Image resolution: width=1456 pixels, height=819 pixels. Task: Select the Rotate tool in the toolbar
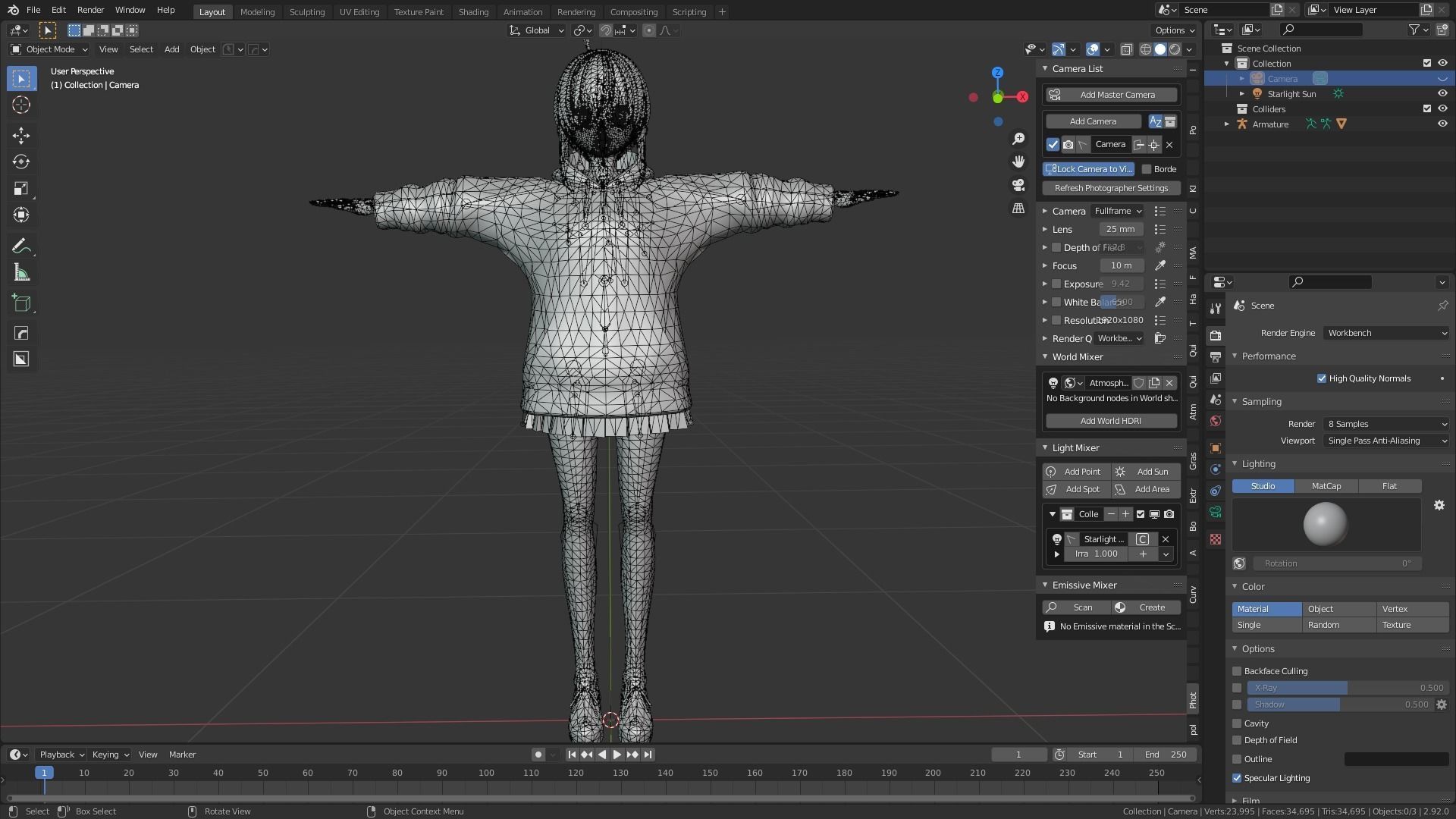pos(21,162)
